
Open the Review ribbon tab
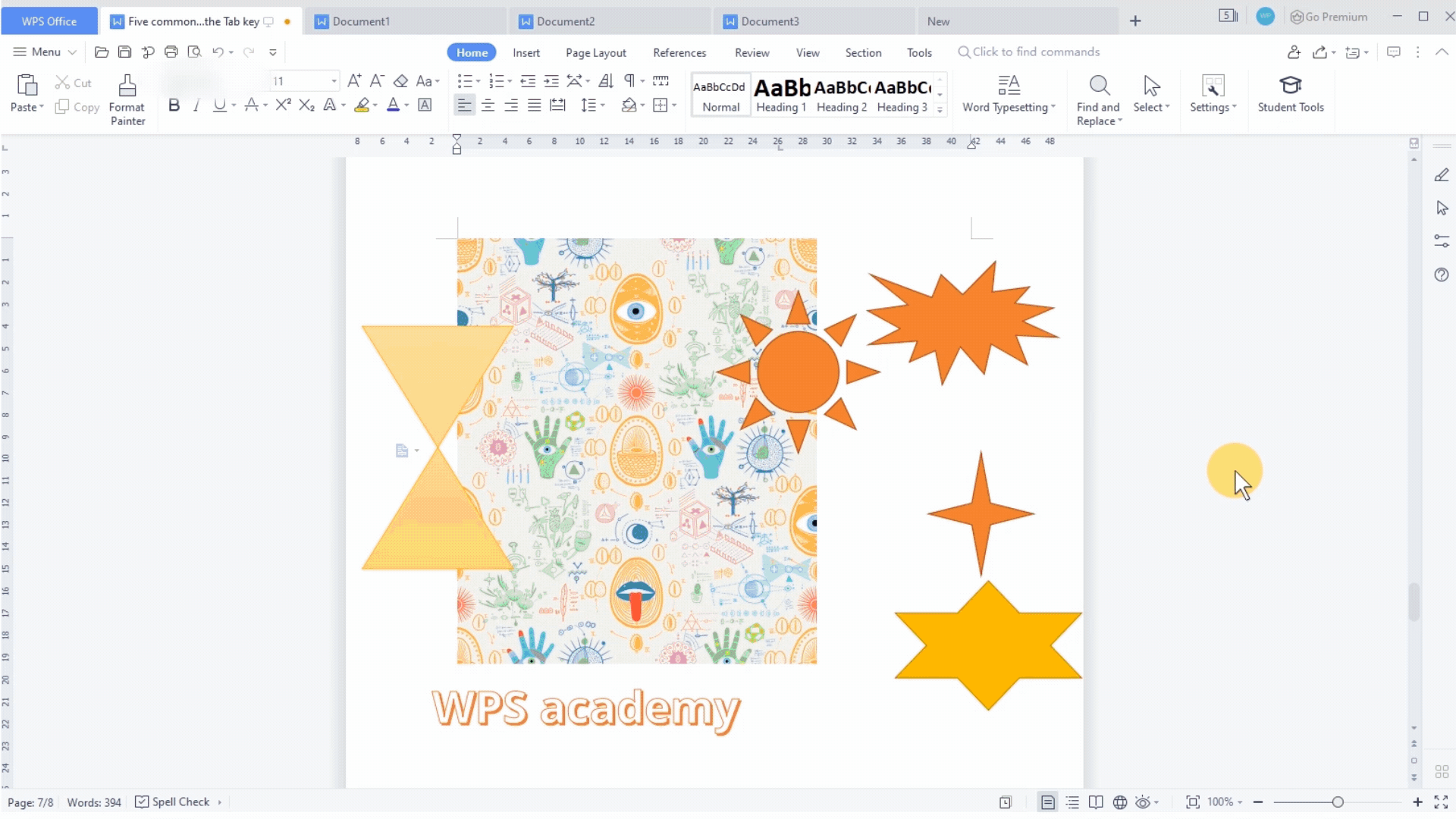pyautogui.click(x=752, y=52)
